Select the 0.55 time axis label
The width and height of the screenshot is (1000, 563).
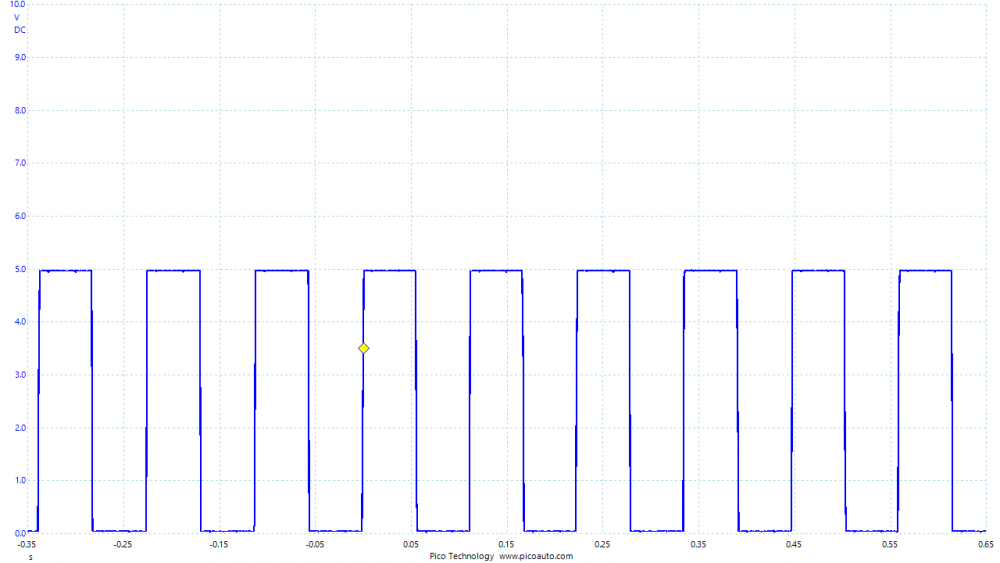(890, 545)
